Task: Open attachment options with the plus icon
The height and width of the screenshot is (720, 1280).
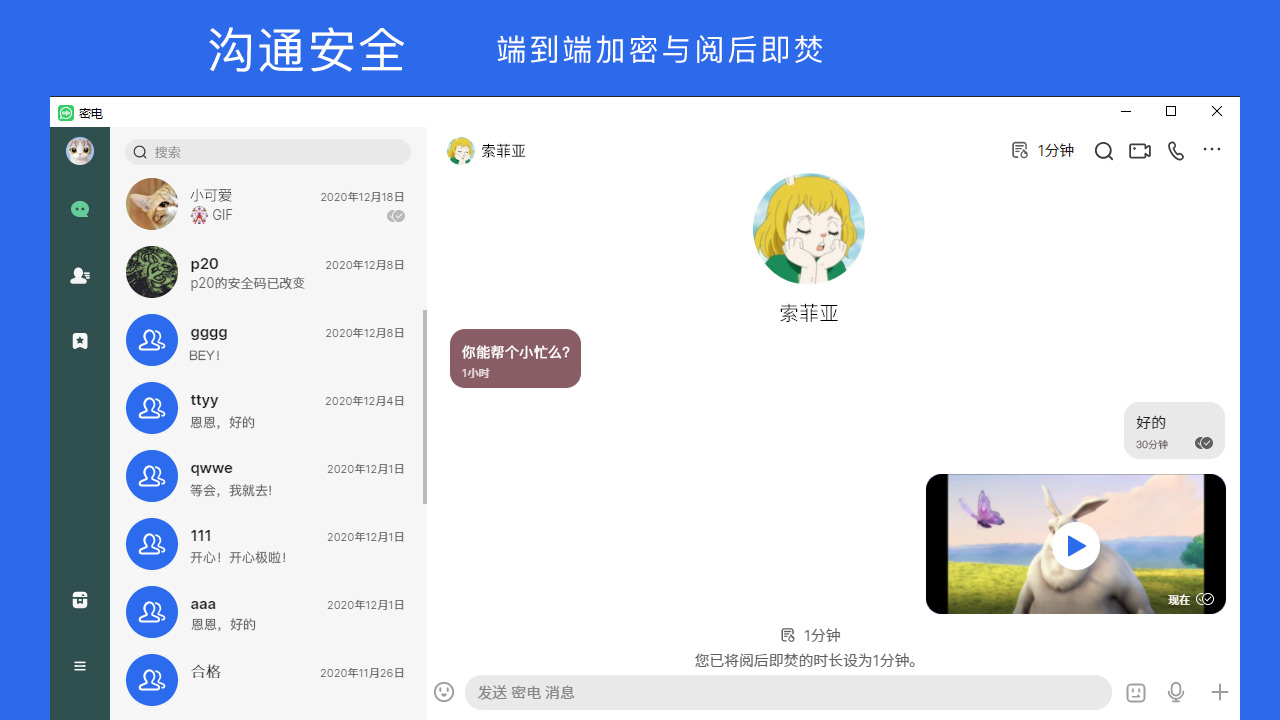Action: tap(1219, 691)
